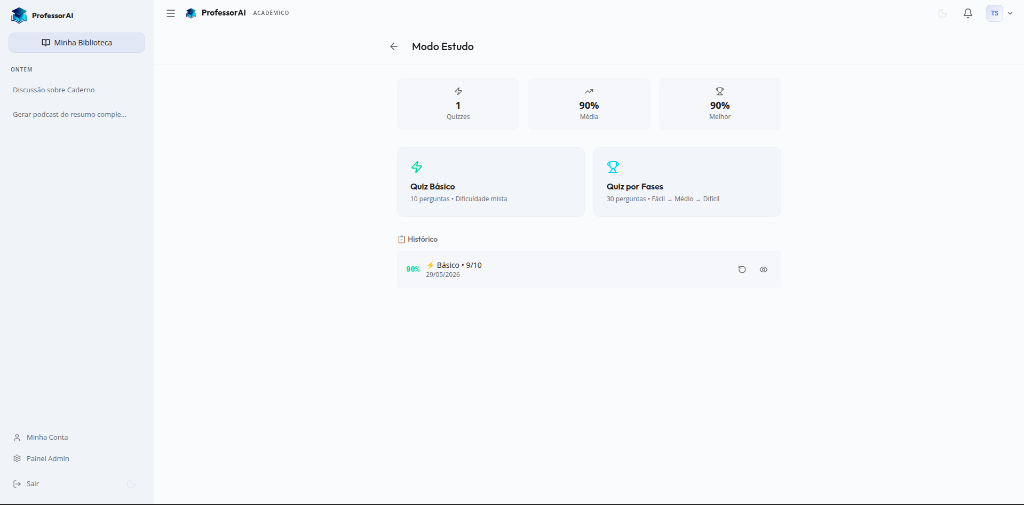Open notifications bell icon
The height and width of the screenshot is (505, 1024).
click(x=968, y=13)
